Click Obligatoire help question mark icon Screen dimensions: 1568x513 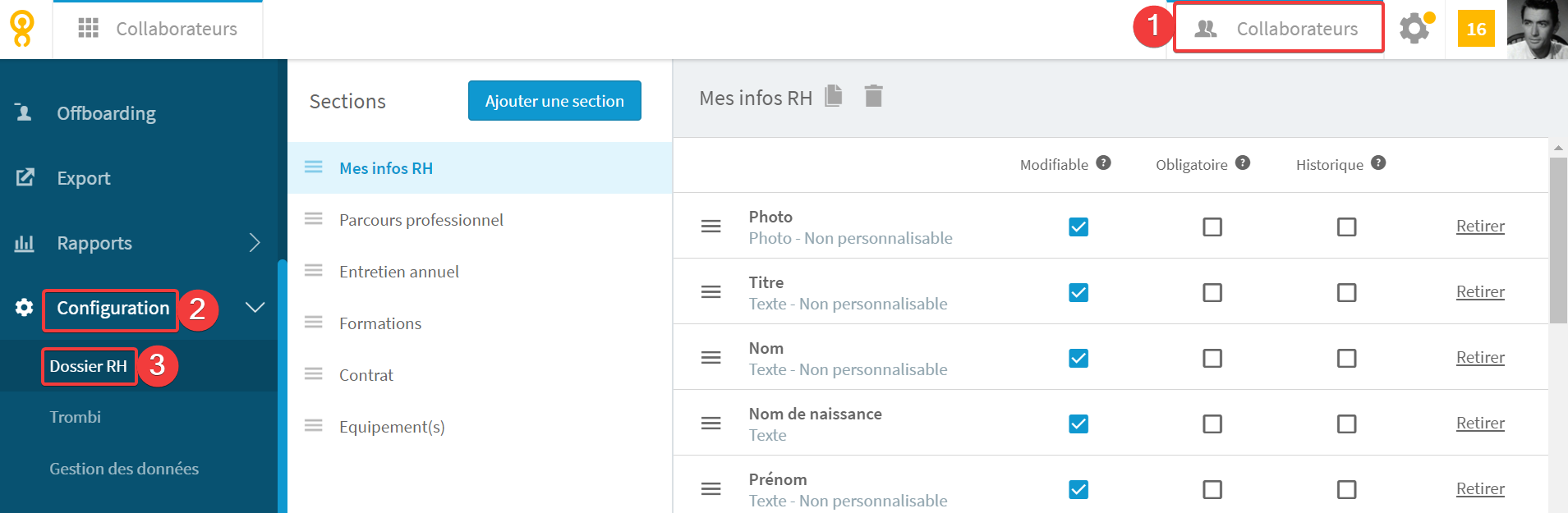(x=1243, y=163)
